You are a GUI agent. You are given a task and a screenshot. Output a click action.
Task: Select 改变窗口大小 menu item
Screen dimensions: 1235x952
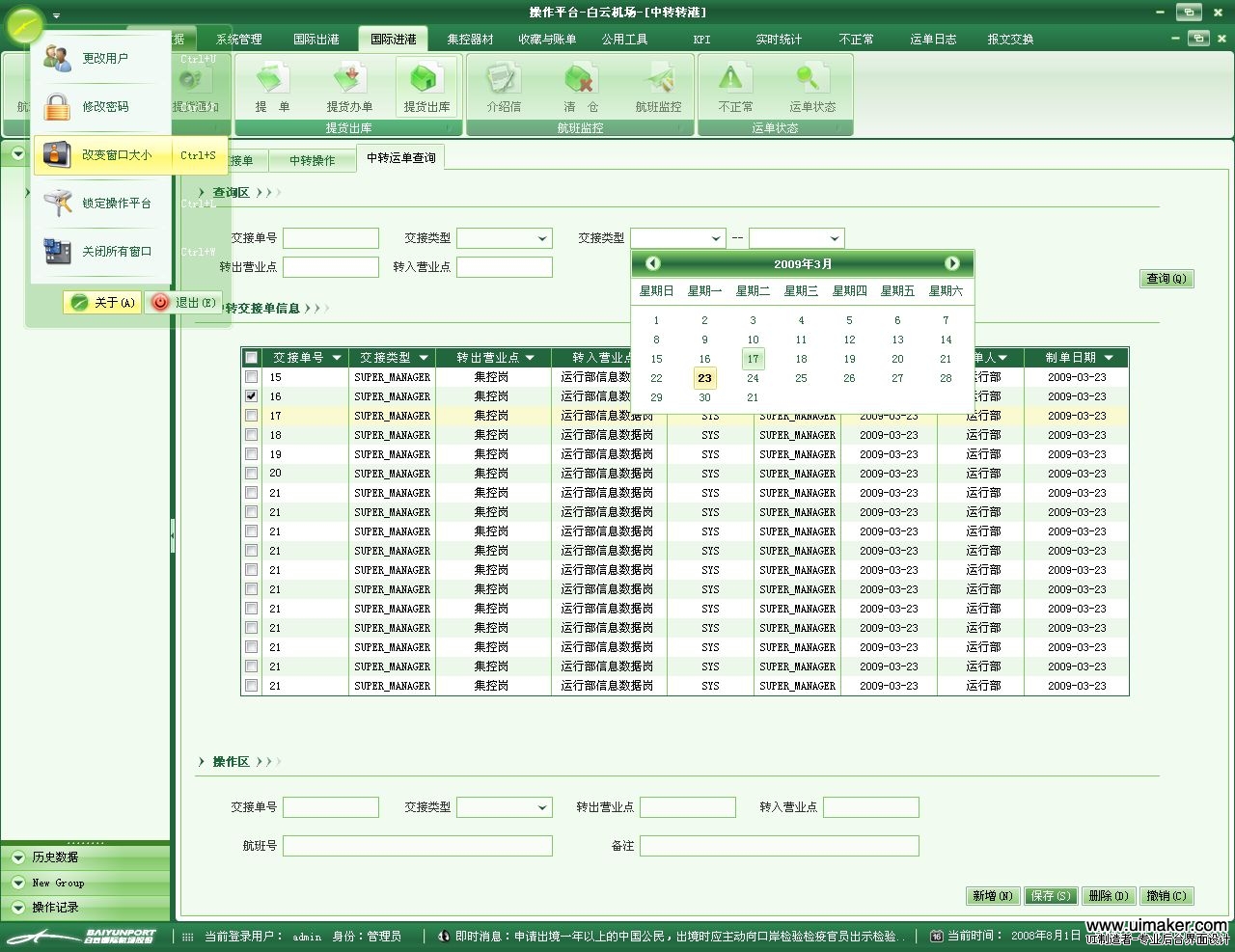coord(130,155)
